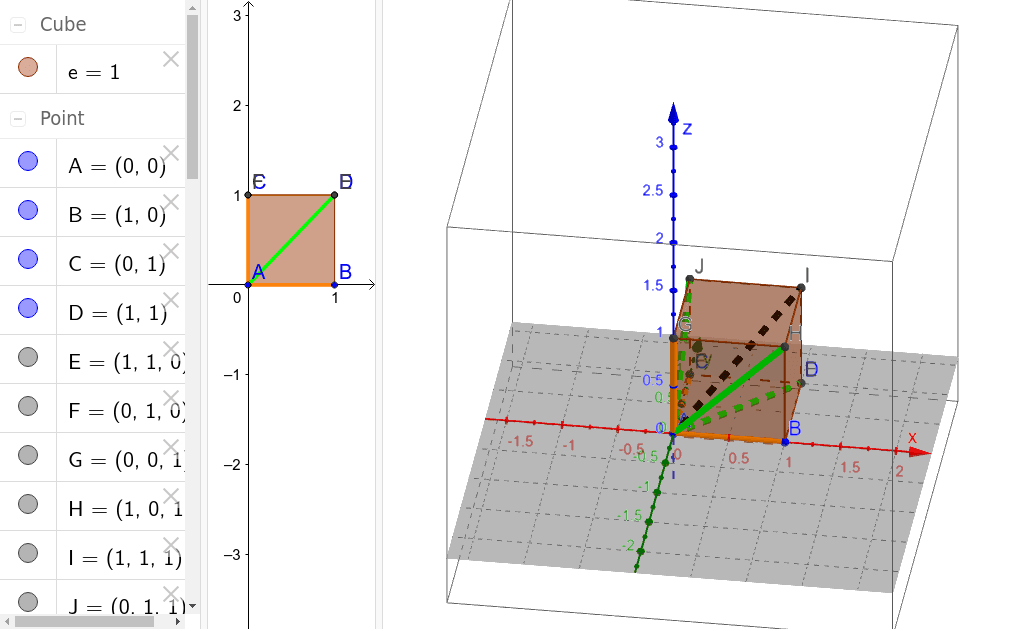This screenshot has height=631, width=1024.
Task: Collapse the Point section in Algebra view
Action: click(18, 119)
